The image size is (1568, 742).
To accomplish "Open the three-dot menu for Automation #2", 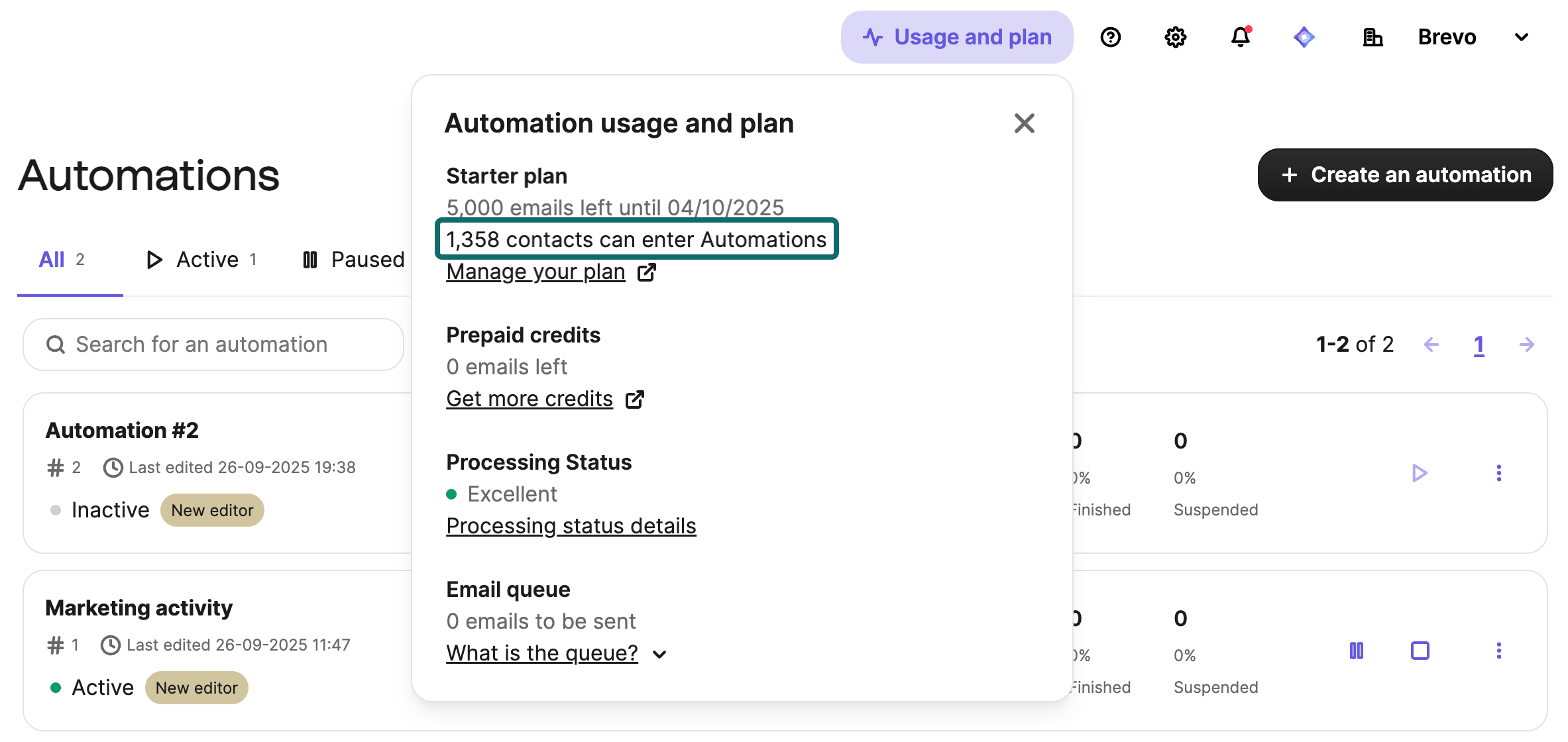I will pos(1500,473).
